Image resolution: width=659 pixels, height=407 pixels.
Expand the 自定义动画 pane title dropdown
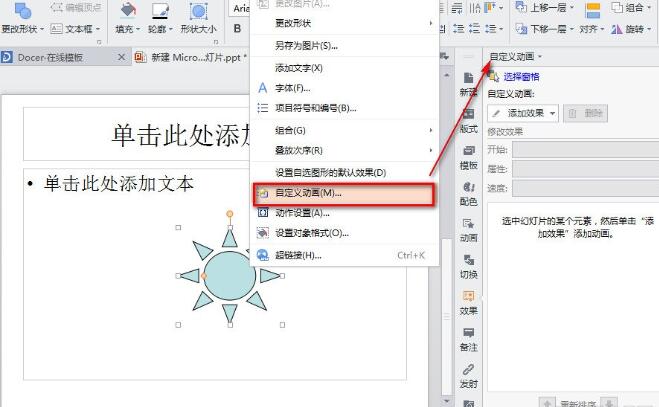[x=540, y=56]
